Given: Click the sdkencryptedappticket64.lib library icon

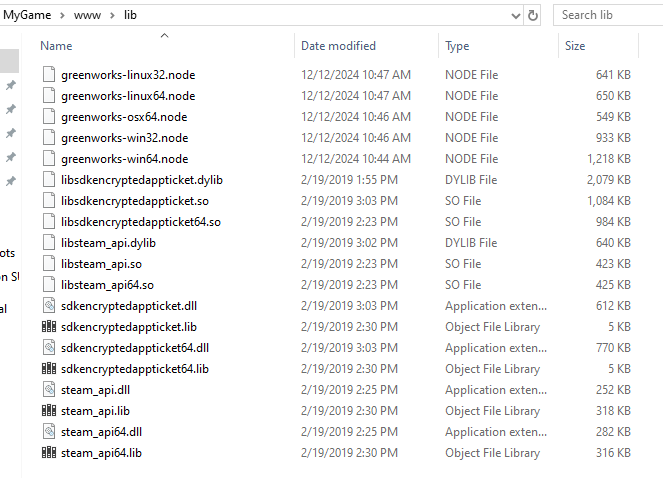Looking at the screenshot, I should point(49,368).
